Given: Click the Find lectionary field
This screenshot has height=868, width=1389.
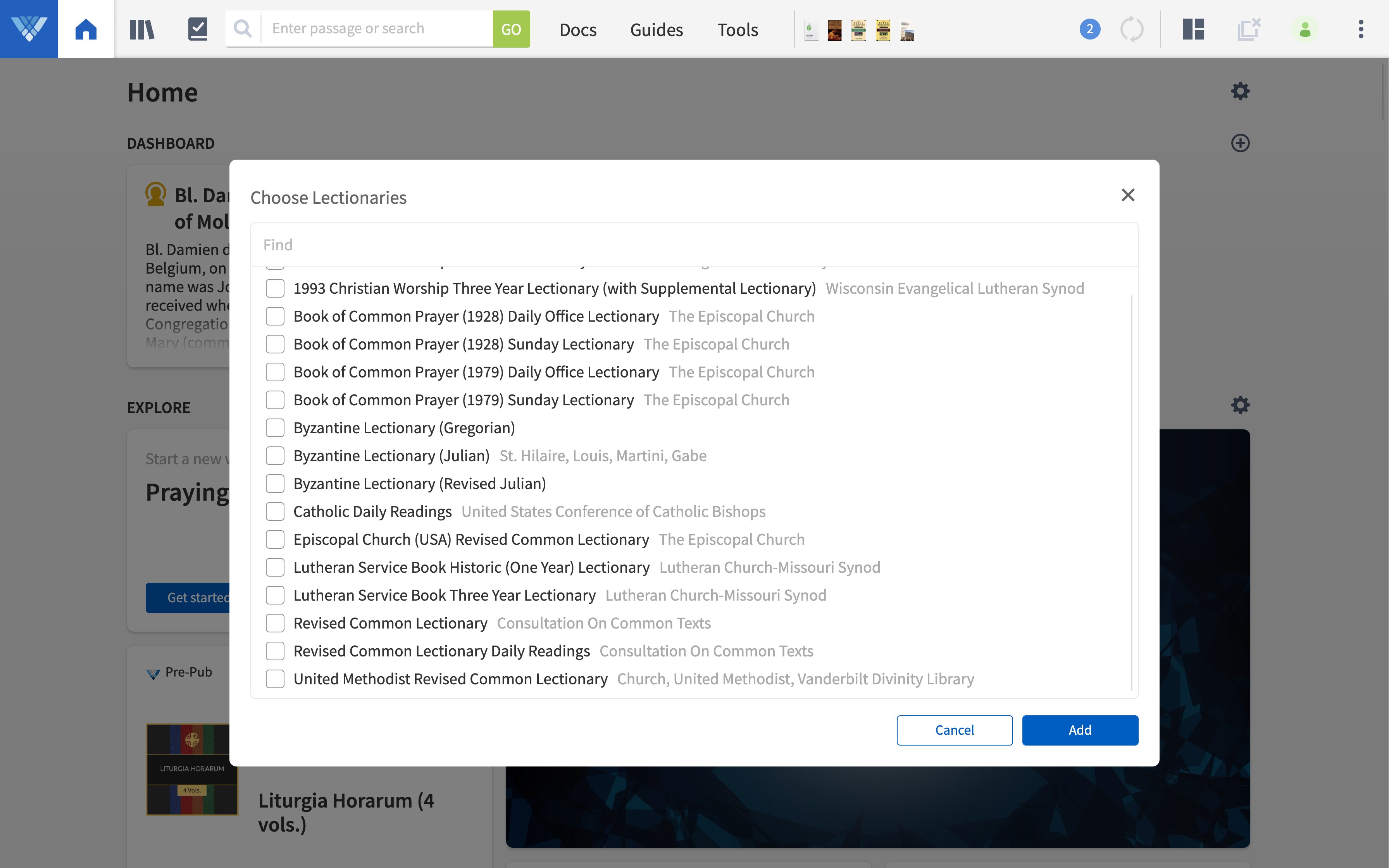Looking at the screenshot, I should pos(694,245).
